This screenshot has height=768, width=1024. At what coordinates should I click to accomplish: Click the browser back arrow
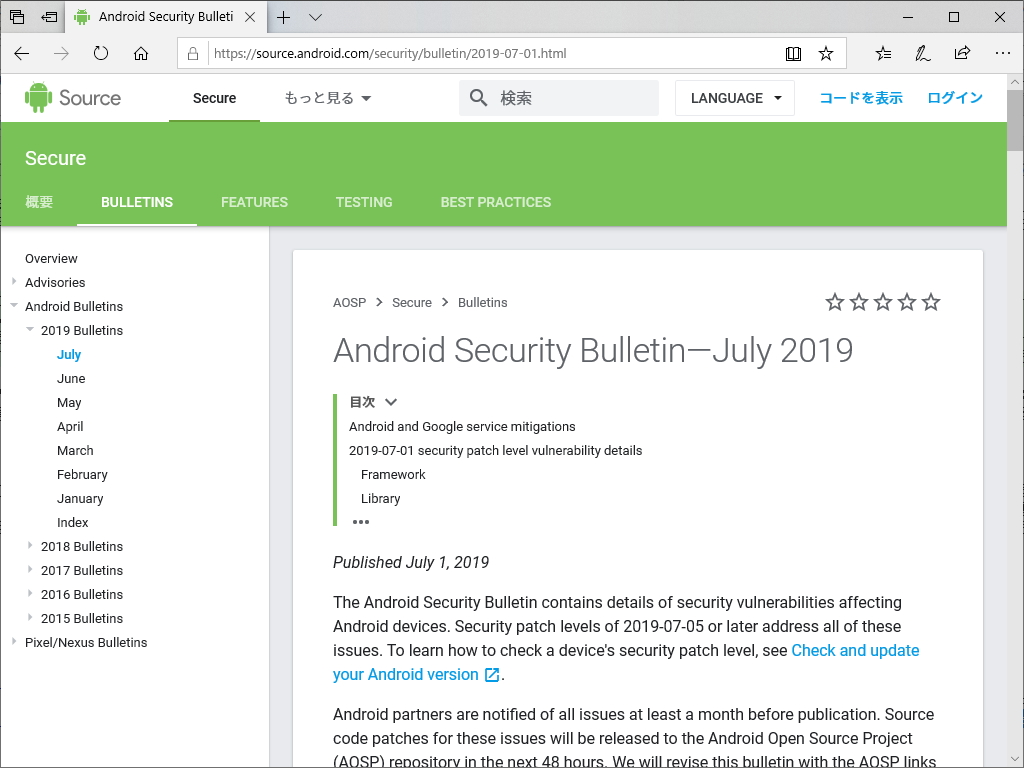click(x=21, y=54)
